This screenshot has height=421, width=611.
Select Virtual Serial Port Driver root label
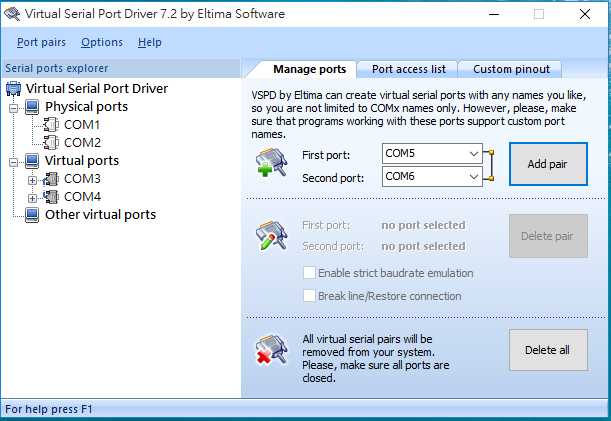97,88
